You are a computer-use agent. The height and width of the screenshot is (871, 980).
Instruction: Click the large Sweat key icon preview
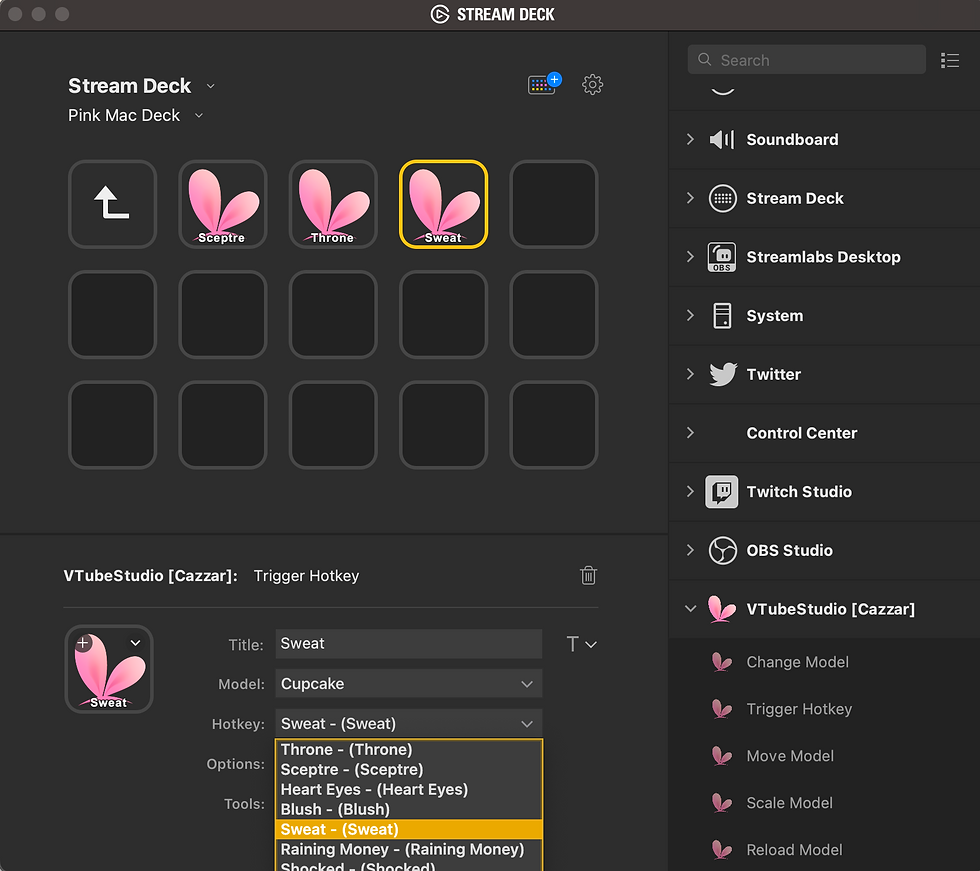point(109,669)
